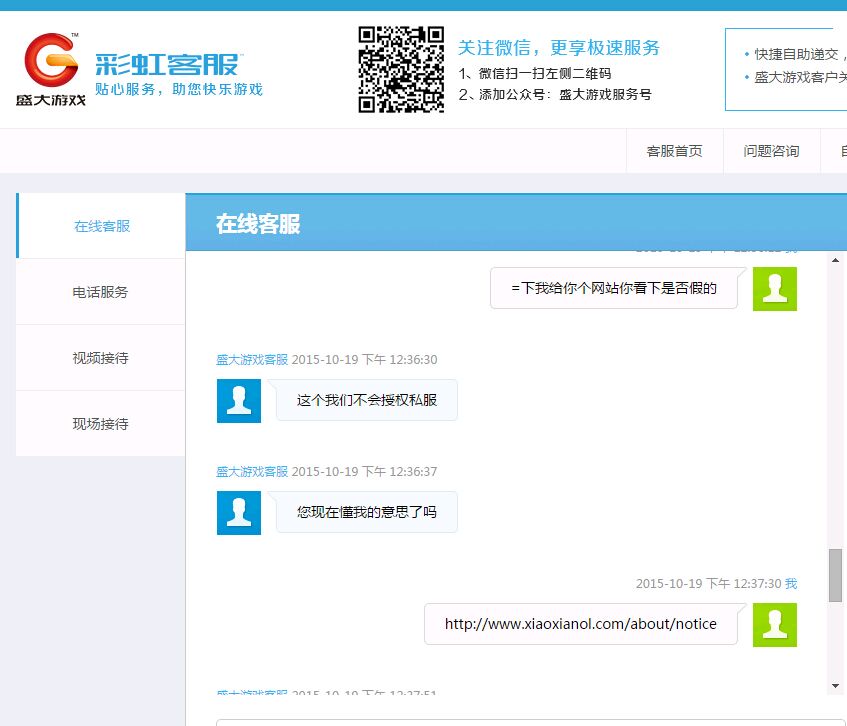Go to the 现场接待 sidebar tab
This screenshot has height=726, width=847.
[x=100, y=424]
